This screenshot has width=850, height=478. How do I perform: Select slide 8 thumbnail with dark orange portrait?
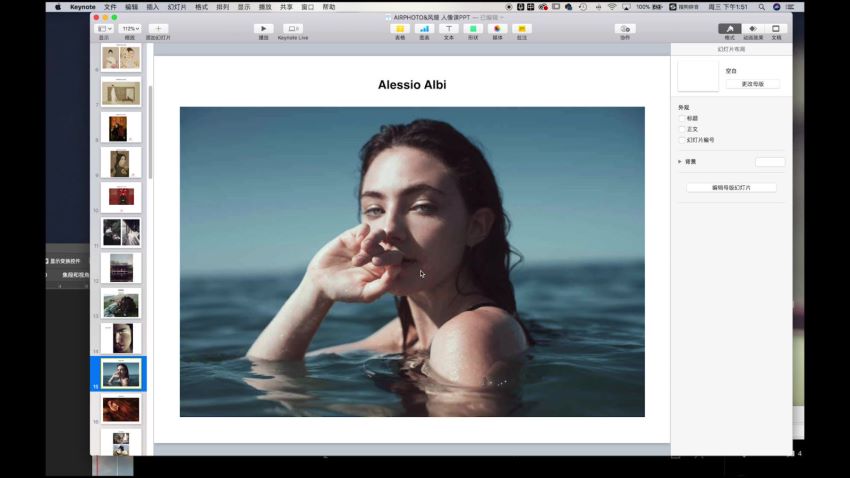click(121, 127)
